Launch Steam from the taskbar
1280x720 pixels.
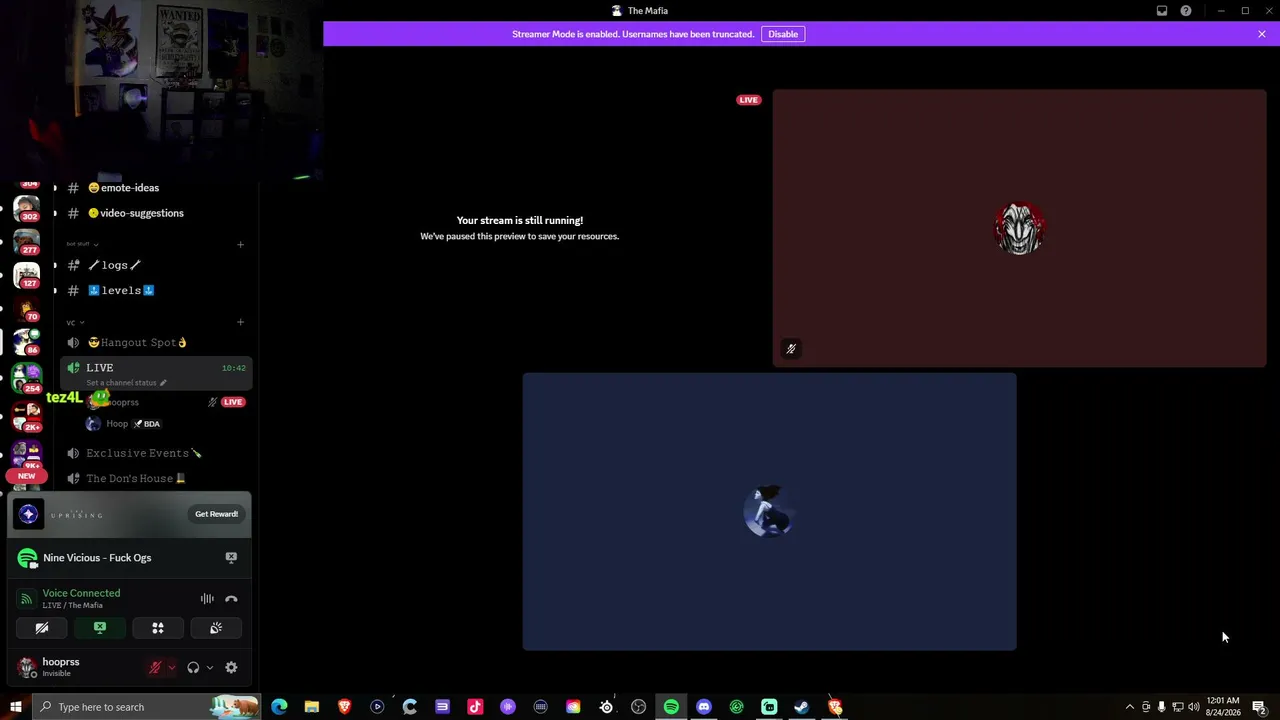(x=802, y=707)
